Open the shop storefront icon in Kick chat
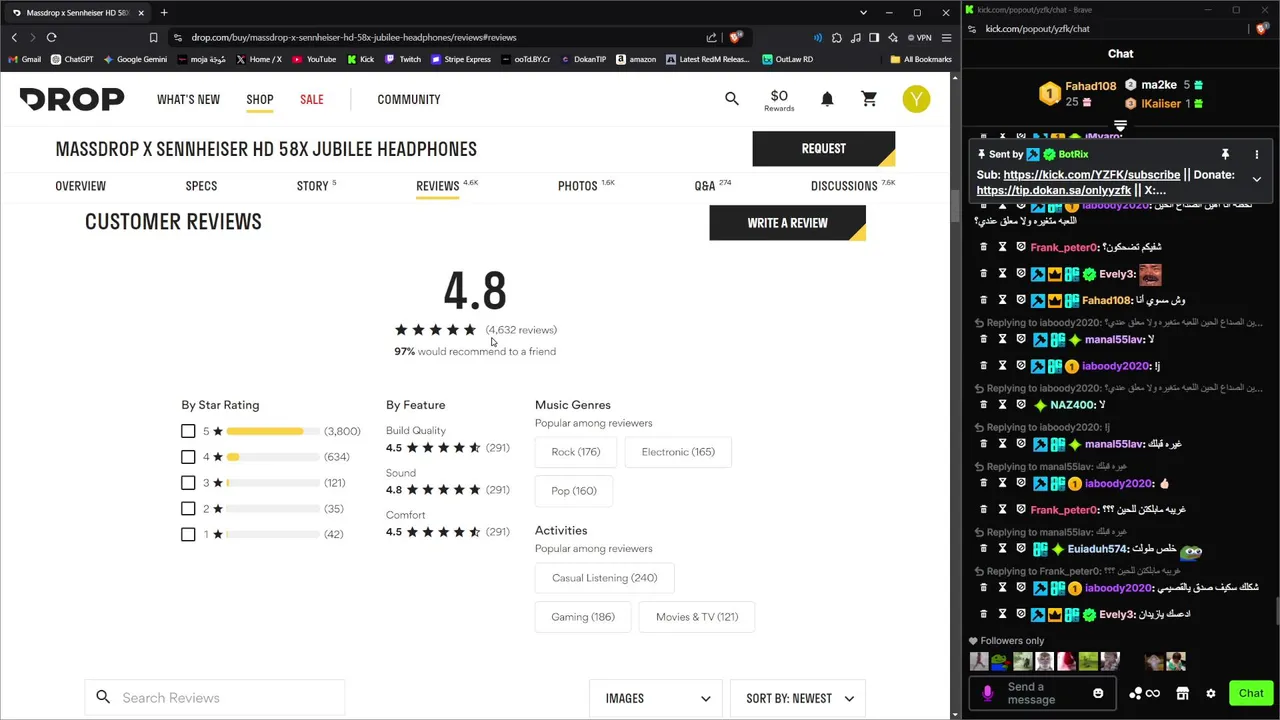Image resolution: width=1280 pixels, height=720 pixels. click(1182, 693)
